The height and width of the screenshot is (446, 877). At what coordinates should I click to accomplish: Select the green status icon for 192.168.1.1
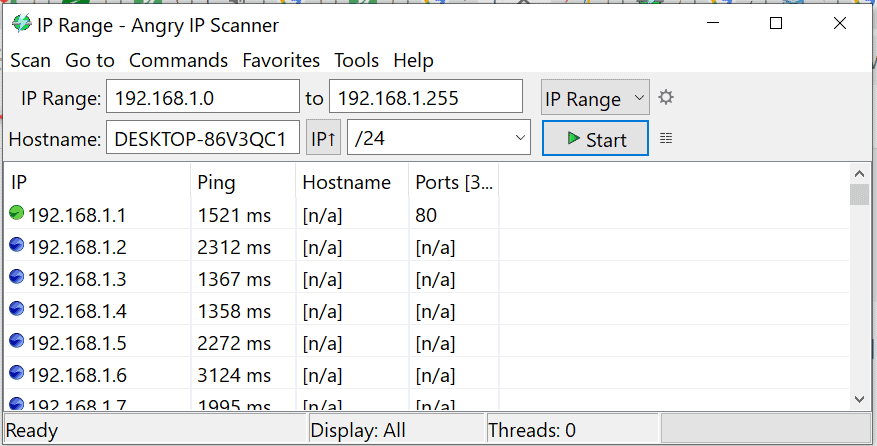[x=17, y=213]
